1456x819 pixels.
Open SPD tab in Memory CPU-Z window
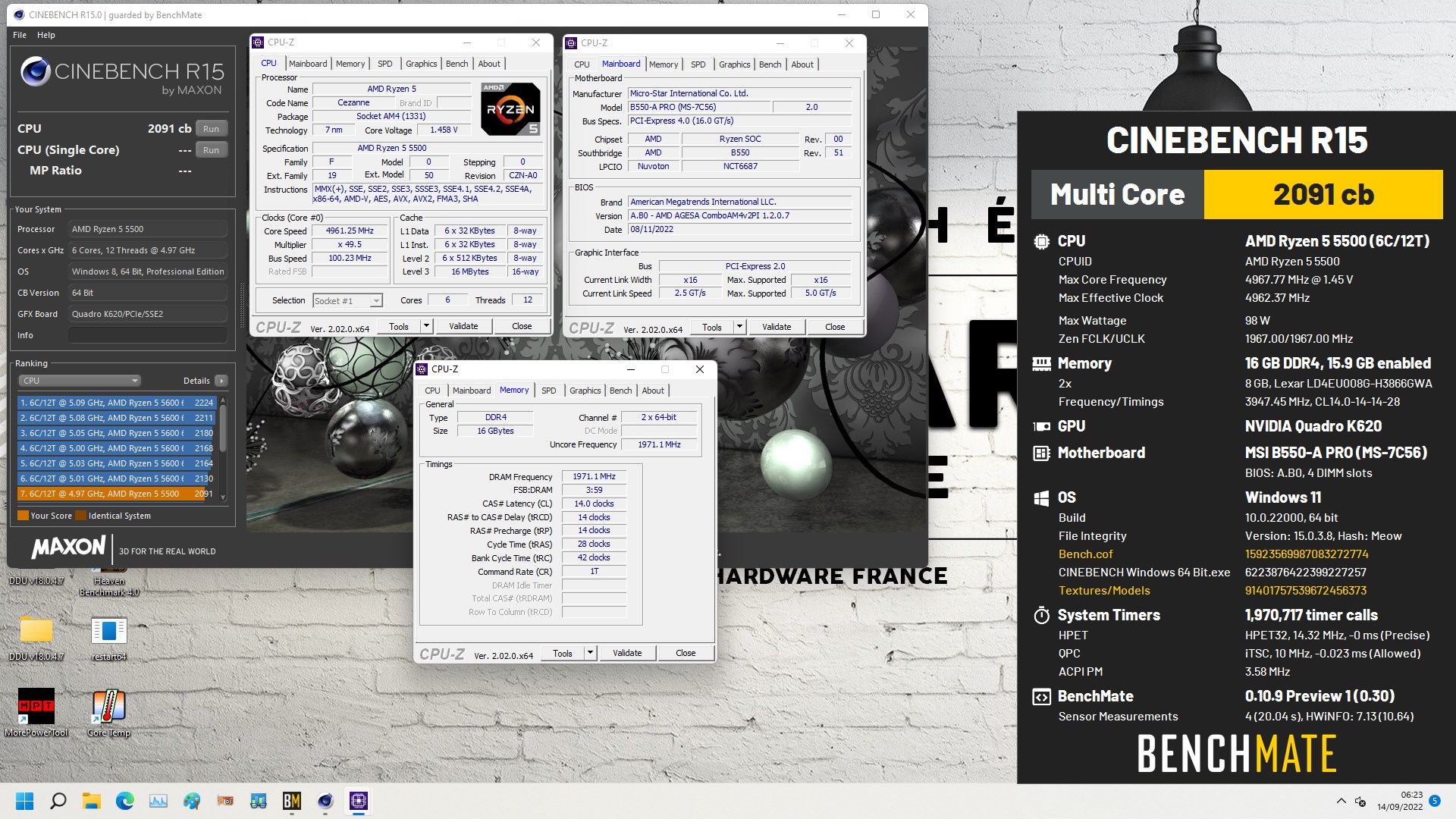click(x=549, y=391)
